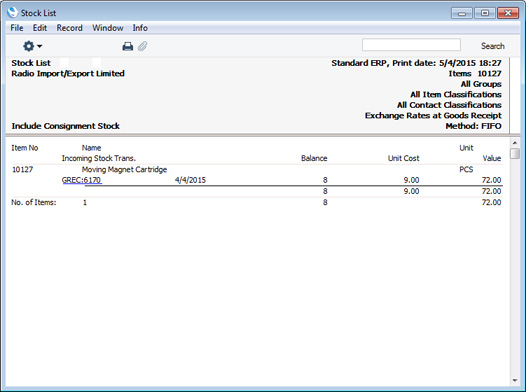This screenshot has height=392, width=526.
Task: Click the scrollbar up arrow
Action: (515, 143)
